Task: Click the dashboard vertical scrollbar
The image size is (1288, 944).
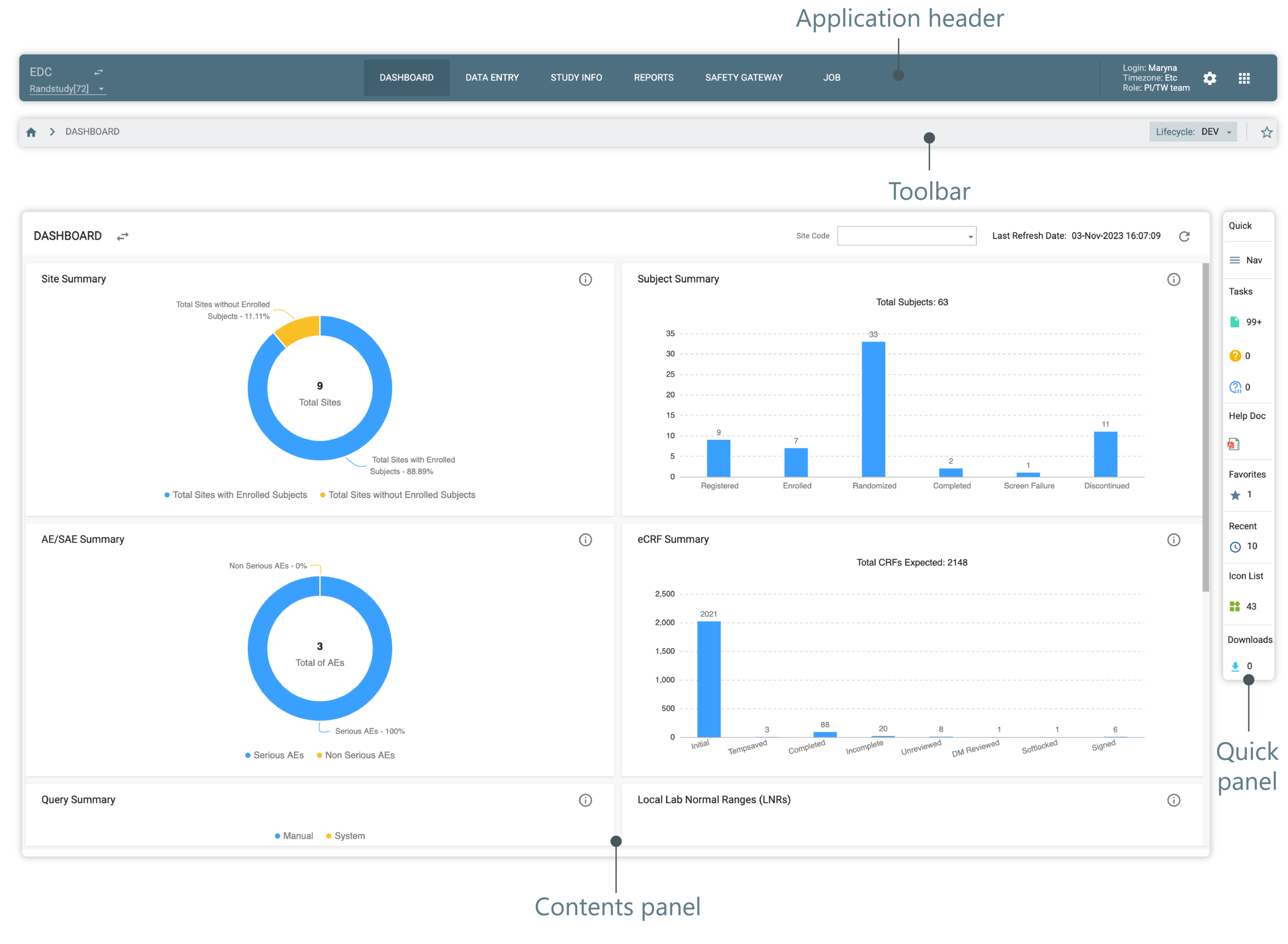Action: pyautogui.click(x=1205, y=428)
